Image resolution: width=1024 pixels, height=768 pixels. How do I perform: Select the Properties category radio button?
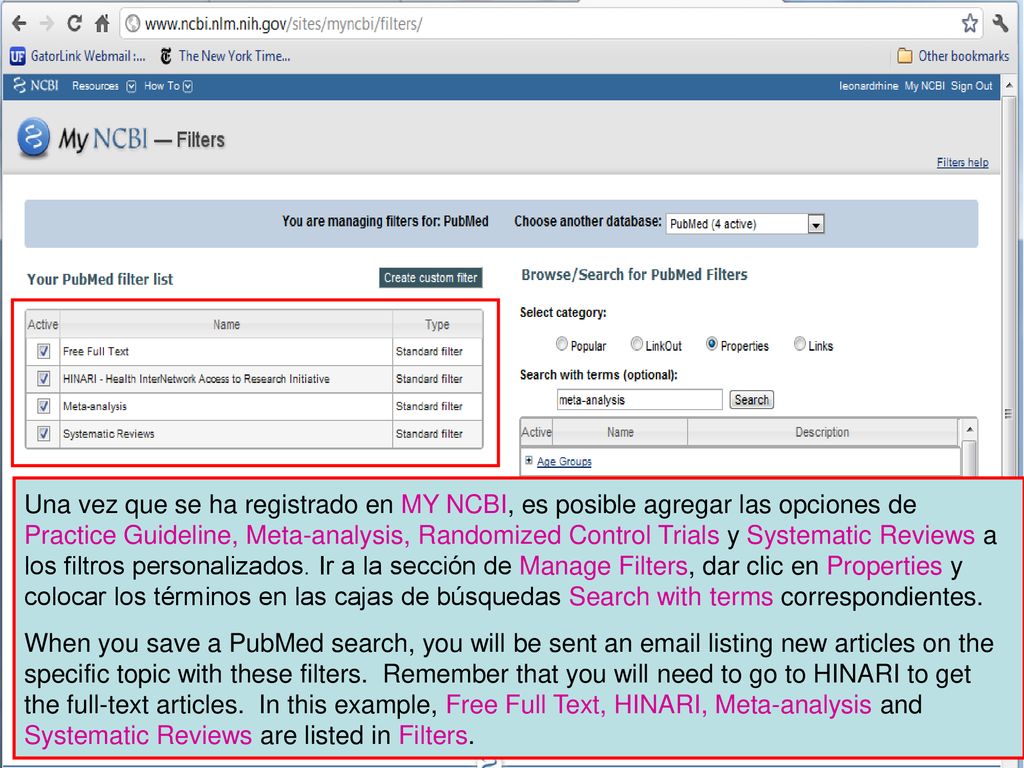pos(712,344)
